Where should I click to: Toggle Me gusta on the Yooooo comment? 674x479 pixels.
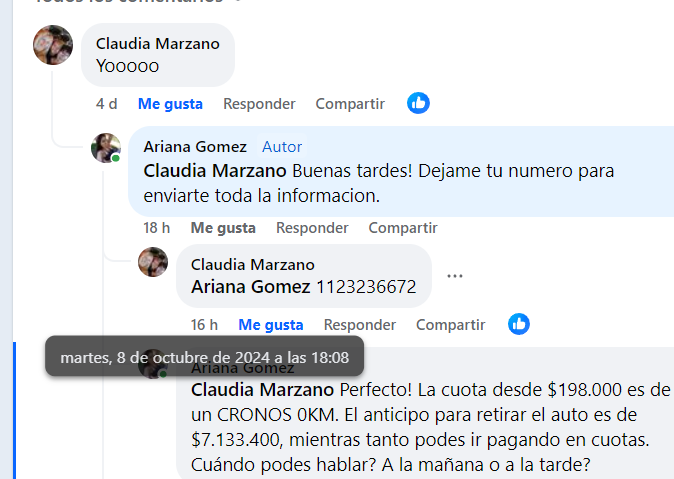pos(170,104)
